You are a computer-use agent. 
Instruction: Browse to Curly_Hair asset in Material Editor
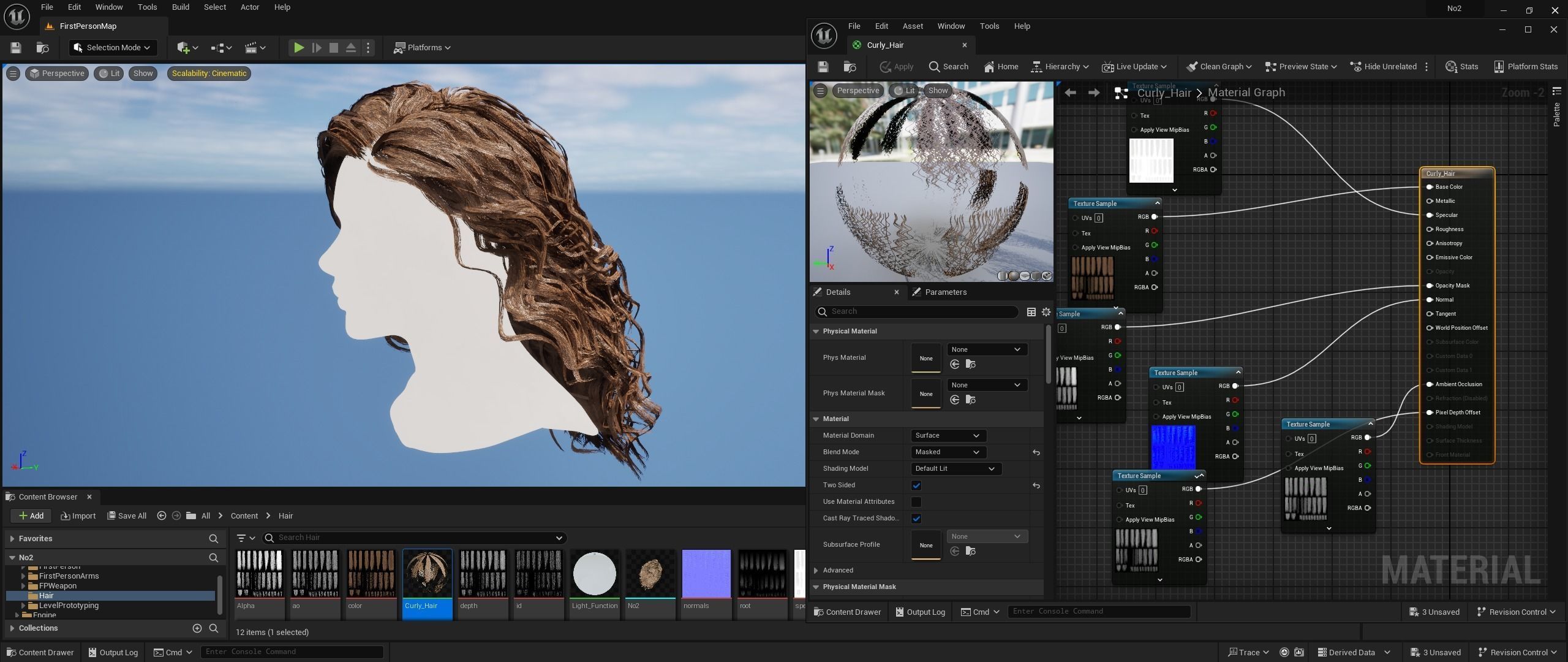[850, 67]
